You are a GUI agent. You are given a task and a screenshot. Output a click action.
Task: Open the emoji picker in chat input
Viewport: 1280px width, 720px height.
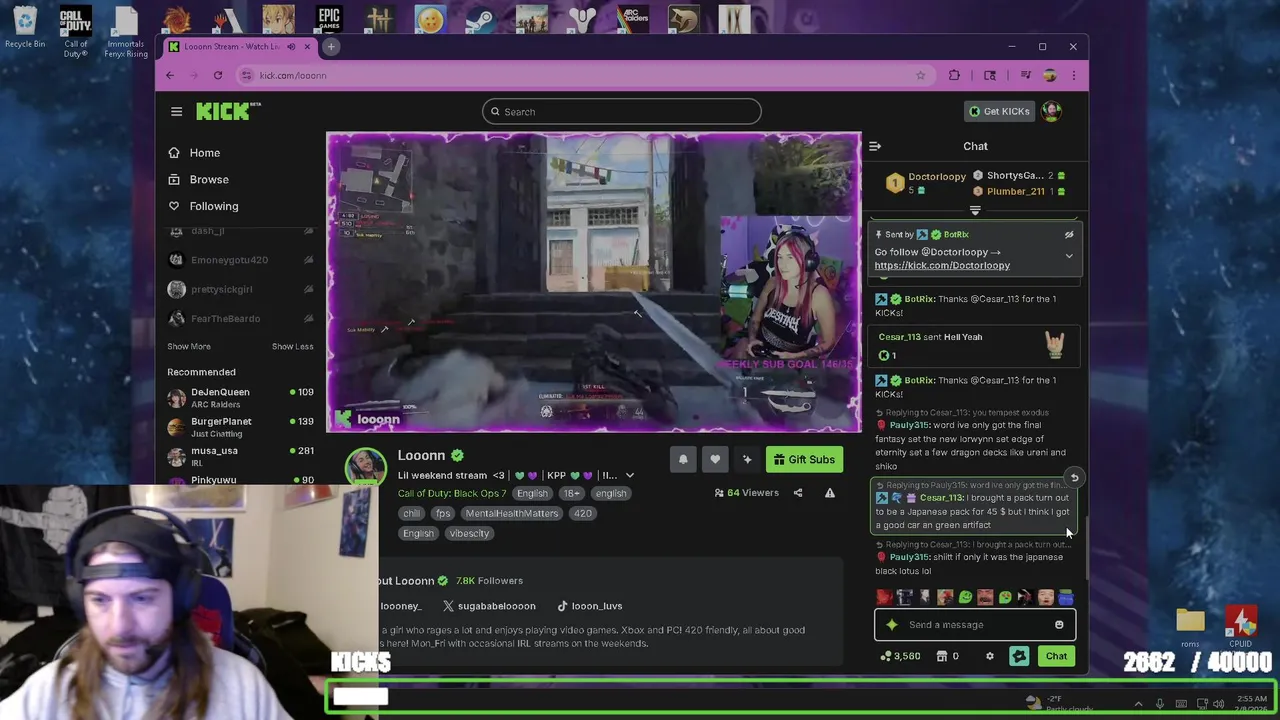tap(1059, 625)
